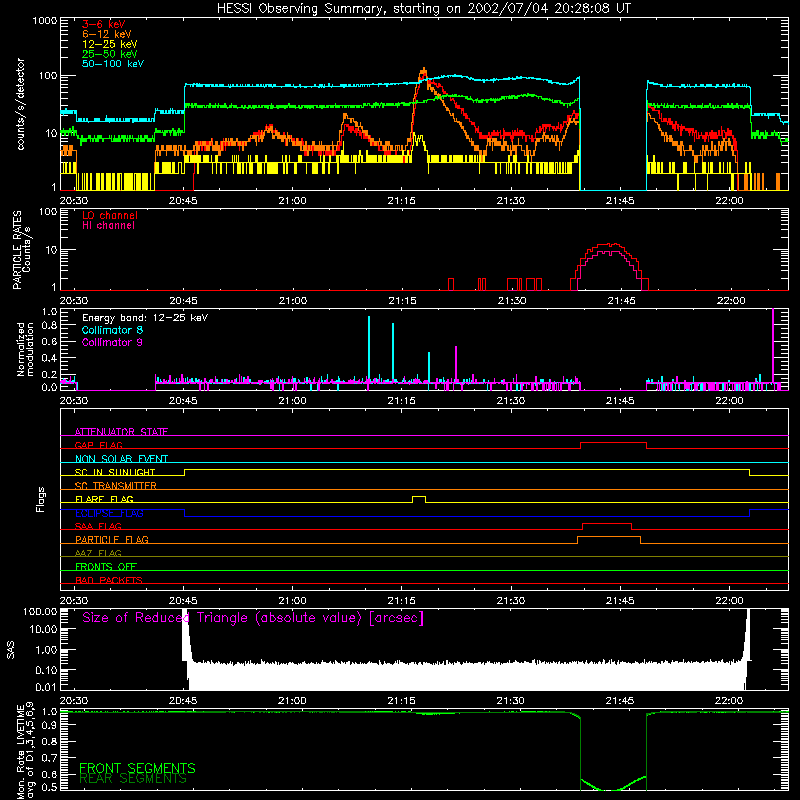This screenshot has height=800, width=800.
Task: Click the BAD PACKETS flag label
Action: tap(109, 580)
